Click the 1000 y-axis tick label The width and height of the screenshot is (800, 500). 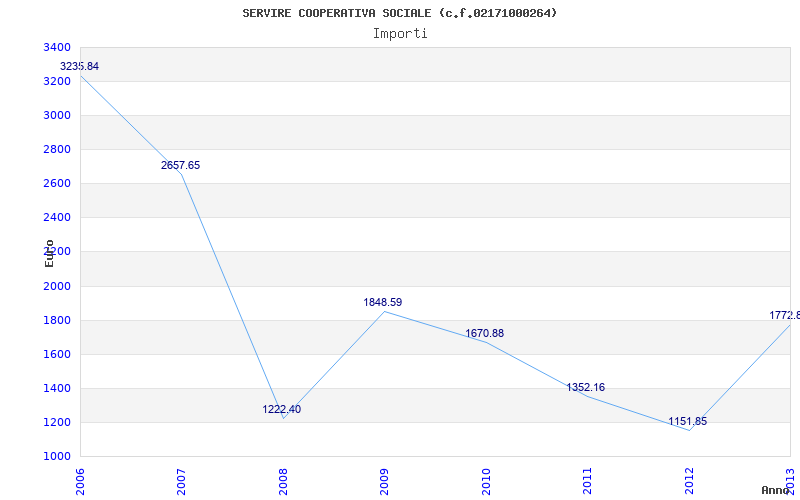pos(57,457)
